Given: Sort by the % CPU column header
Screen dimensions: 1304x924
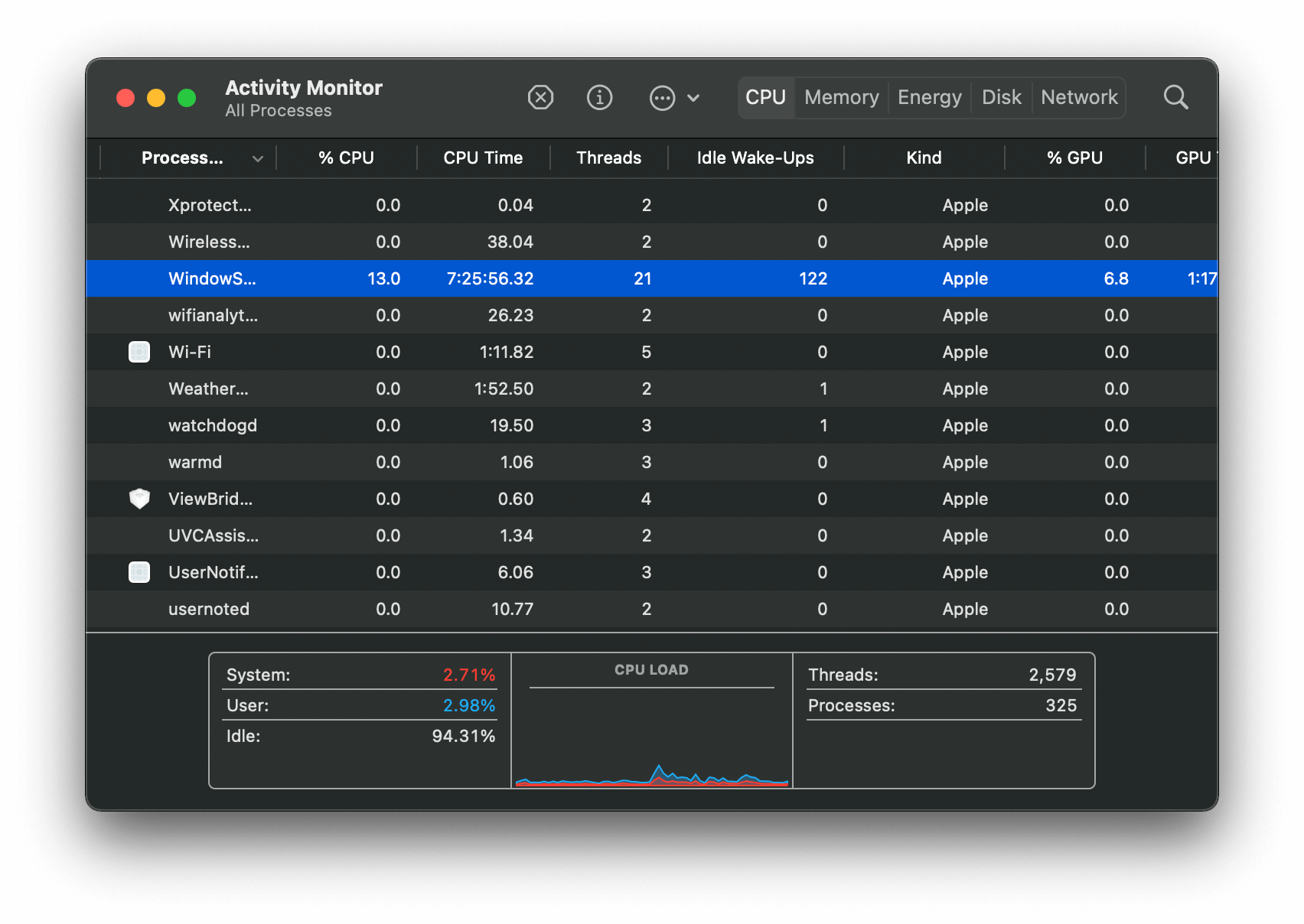Looking at the screenshot, I should (x=346, y=158).
